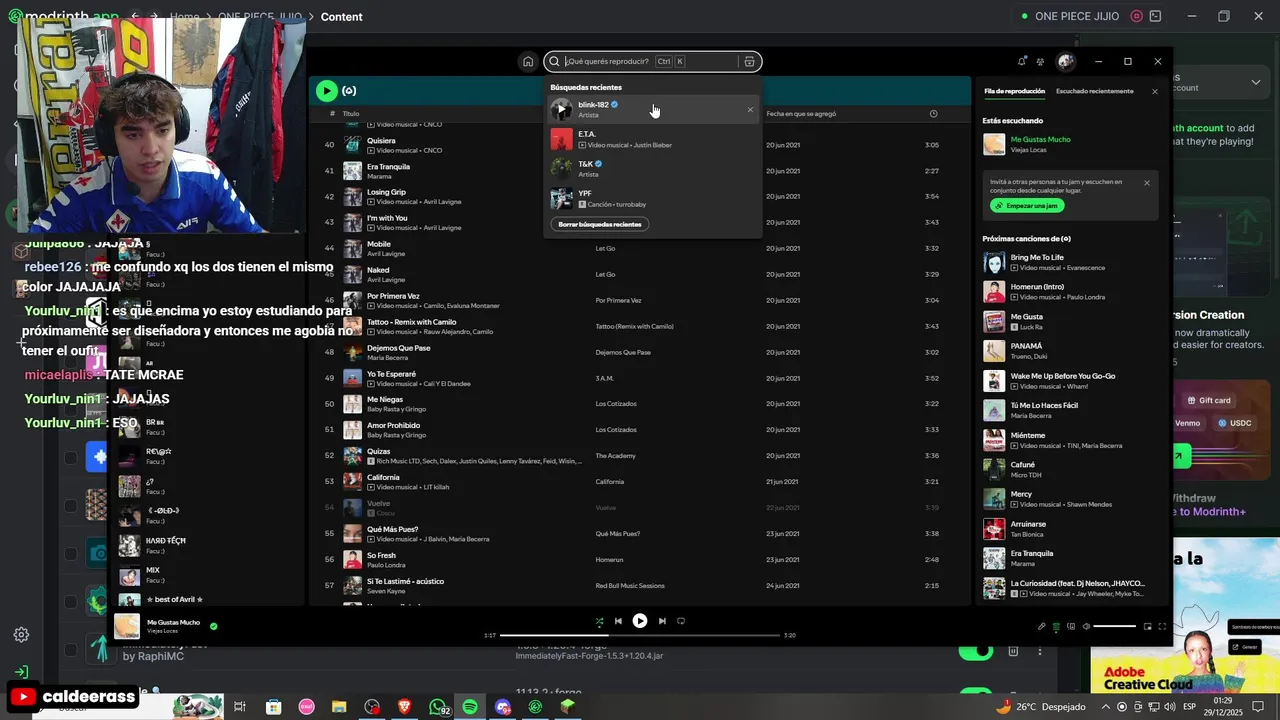
Task: Skip to the previous track
Action: [x=618, y=621]
